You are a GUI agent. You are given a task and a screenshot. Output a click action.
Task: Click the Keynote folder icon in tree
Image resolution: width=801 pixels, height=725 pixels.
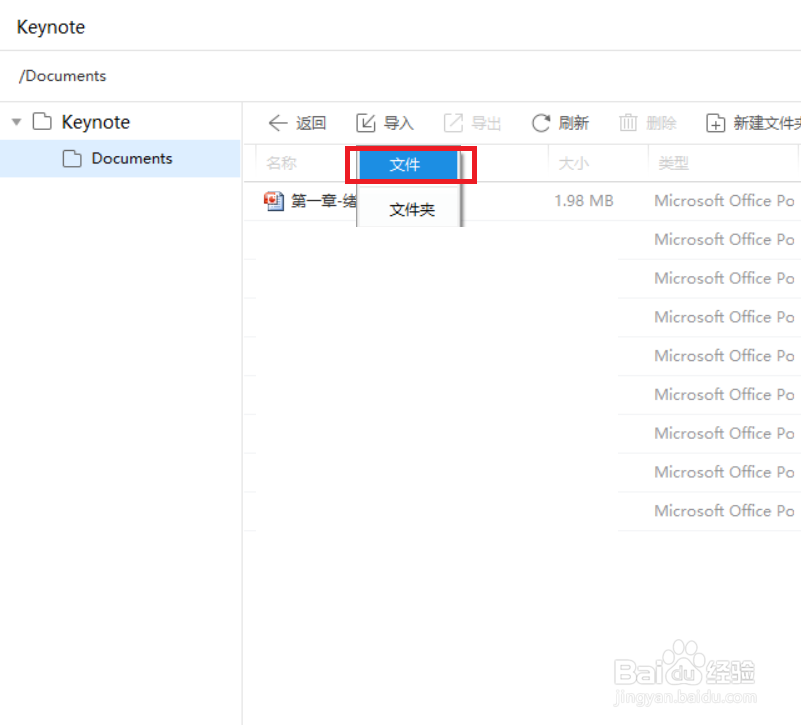tap(42, 122)
